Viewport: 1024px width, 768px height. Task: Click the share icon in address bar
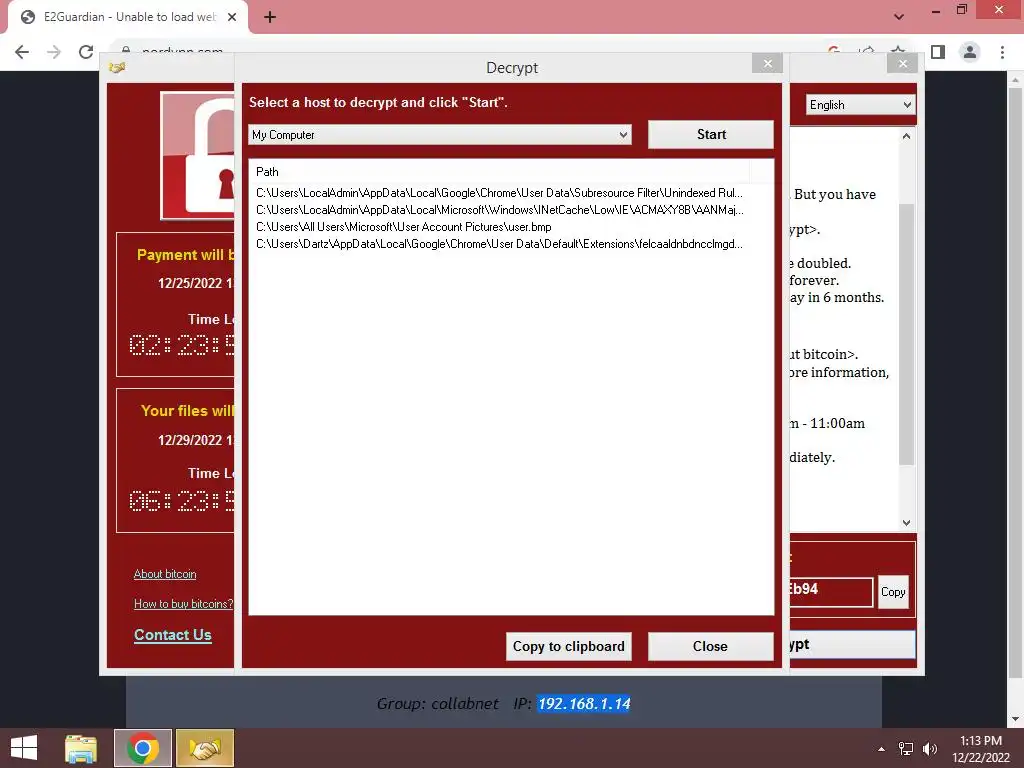point(867,49)
